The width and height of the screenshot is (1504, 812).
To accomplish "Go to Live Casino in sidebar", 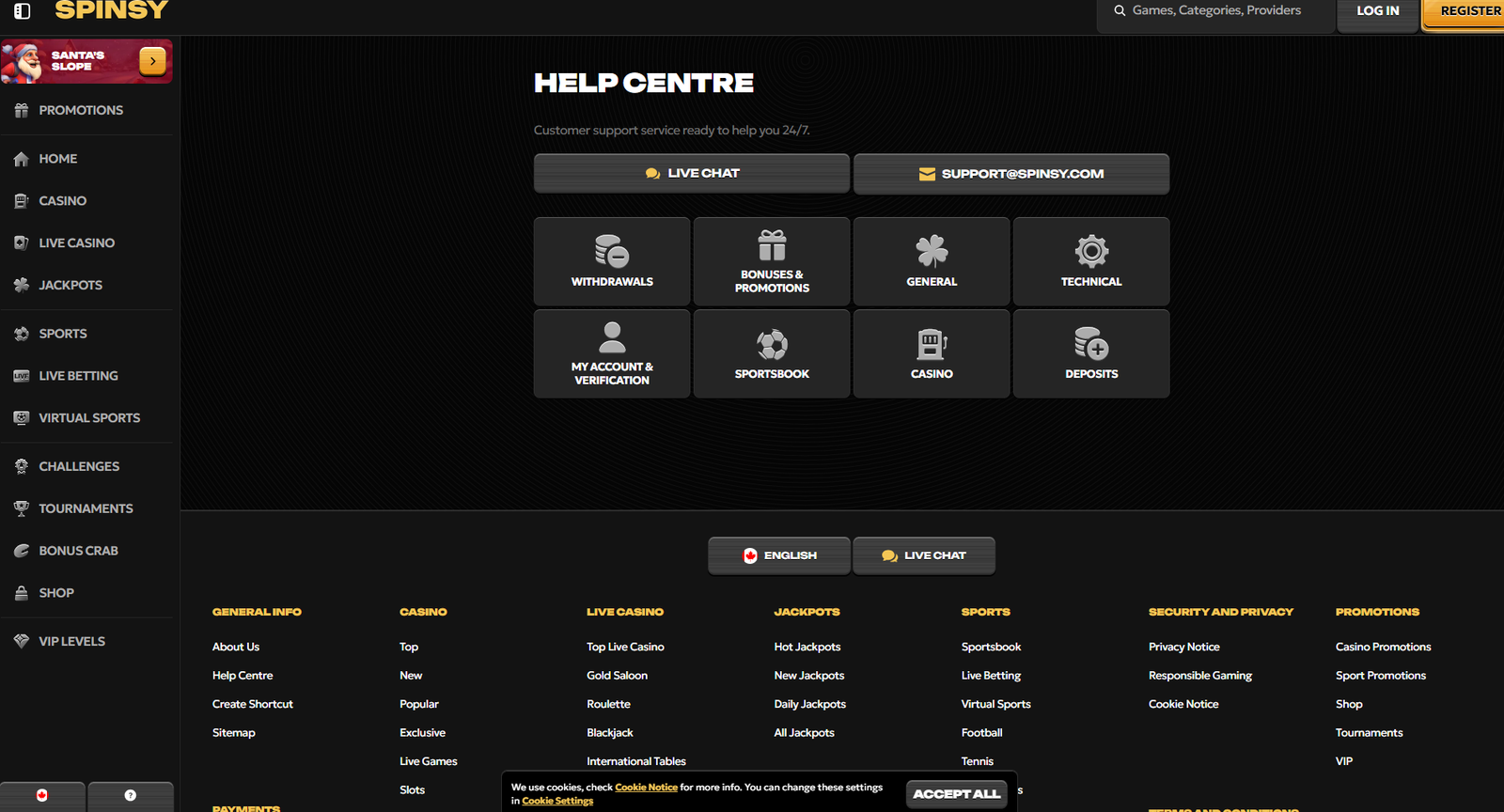I will 76,243.
